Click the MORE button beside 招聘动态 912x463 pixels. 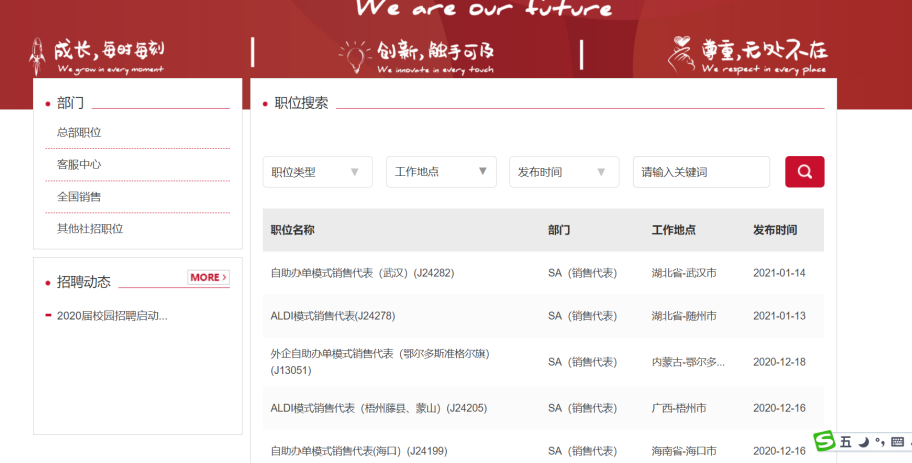208,277
